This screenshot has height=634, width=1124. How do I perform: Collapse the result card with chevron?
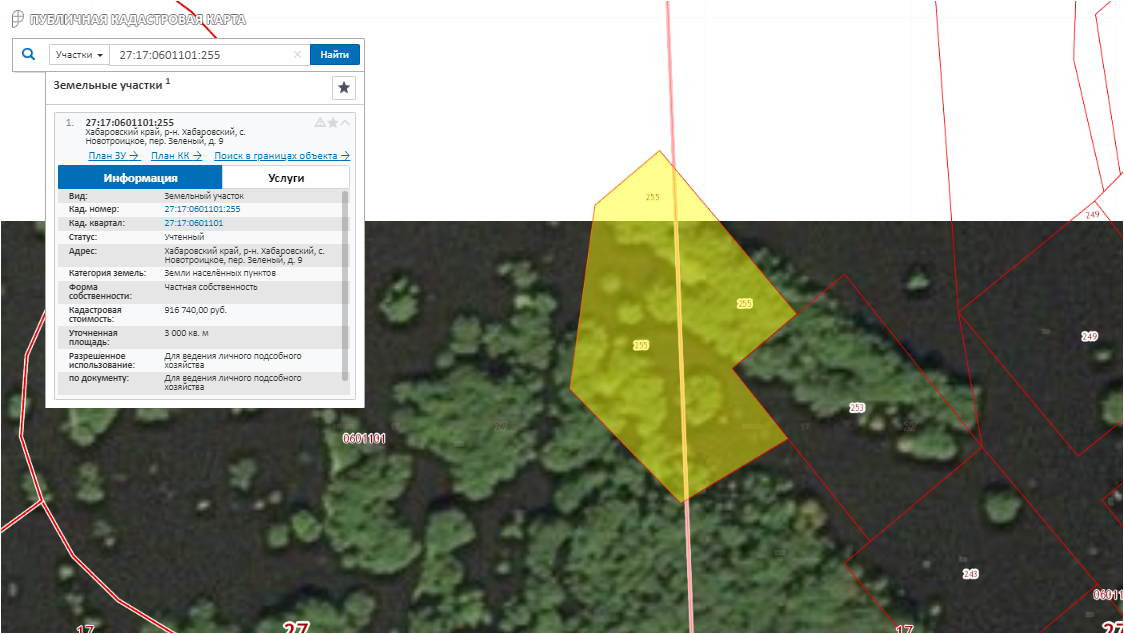[x=345, y=123]
